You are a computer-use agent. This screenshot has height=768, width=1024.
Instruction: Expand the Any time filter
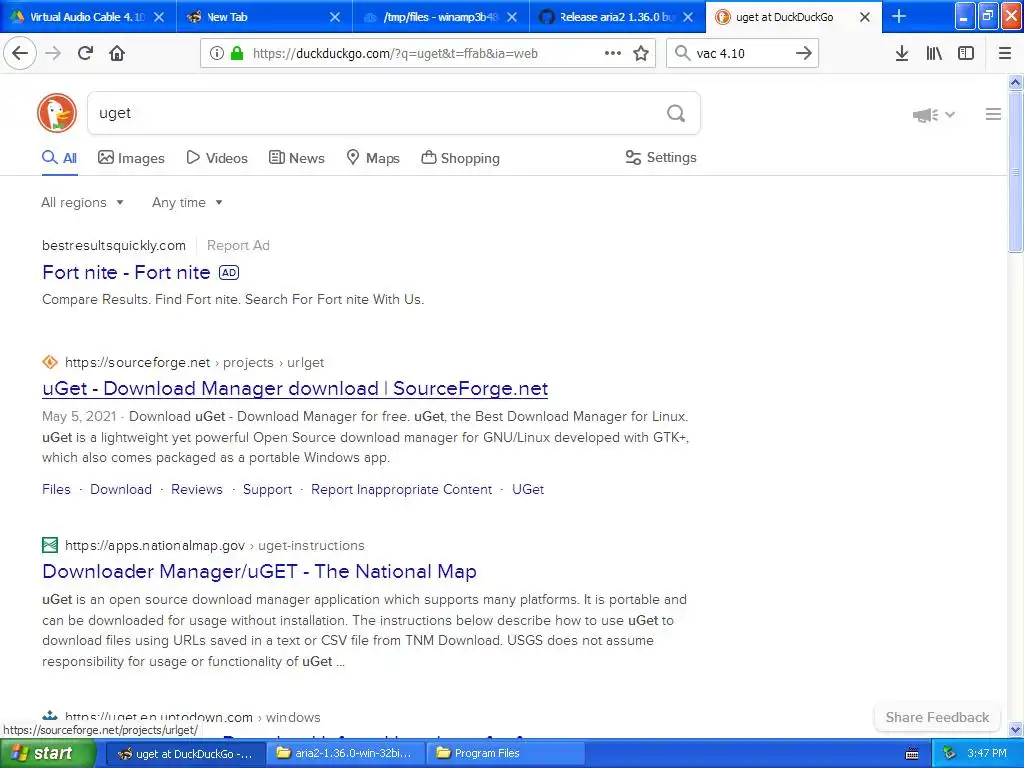point(187,202)
